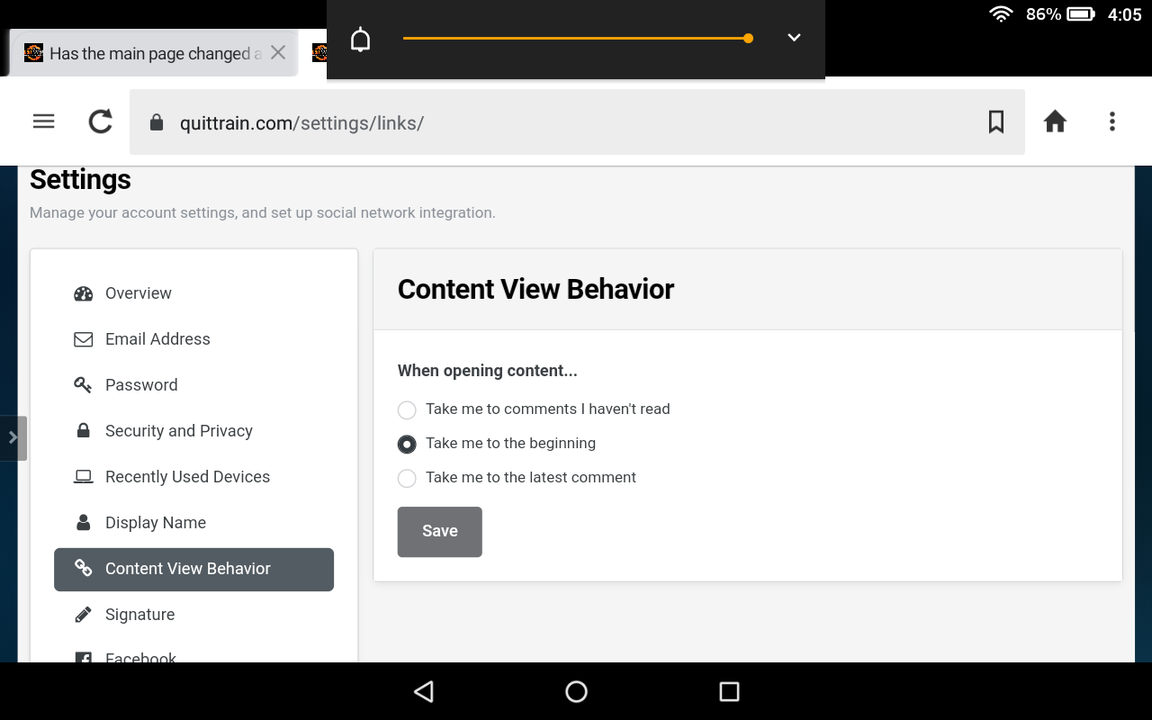Open the three-dot browser options menu
Screen dimensions: 1152x720
1112,122
